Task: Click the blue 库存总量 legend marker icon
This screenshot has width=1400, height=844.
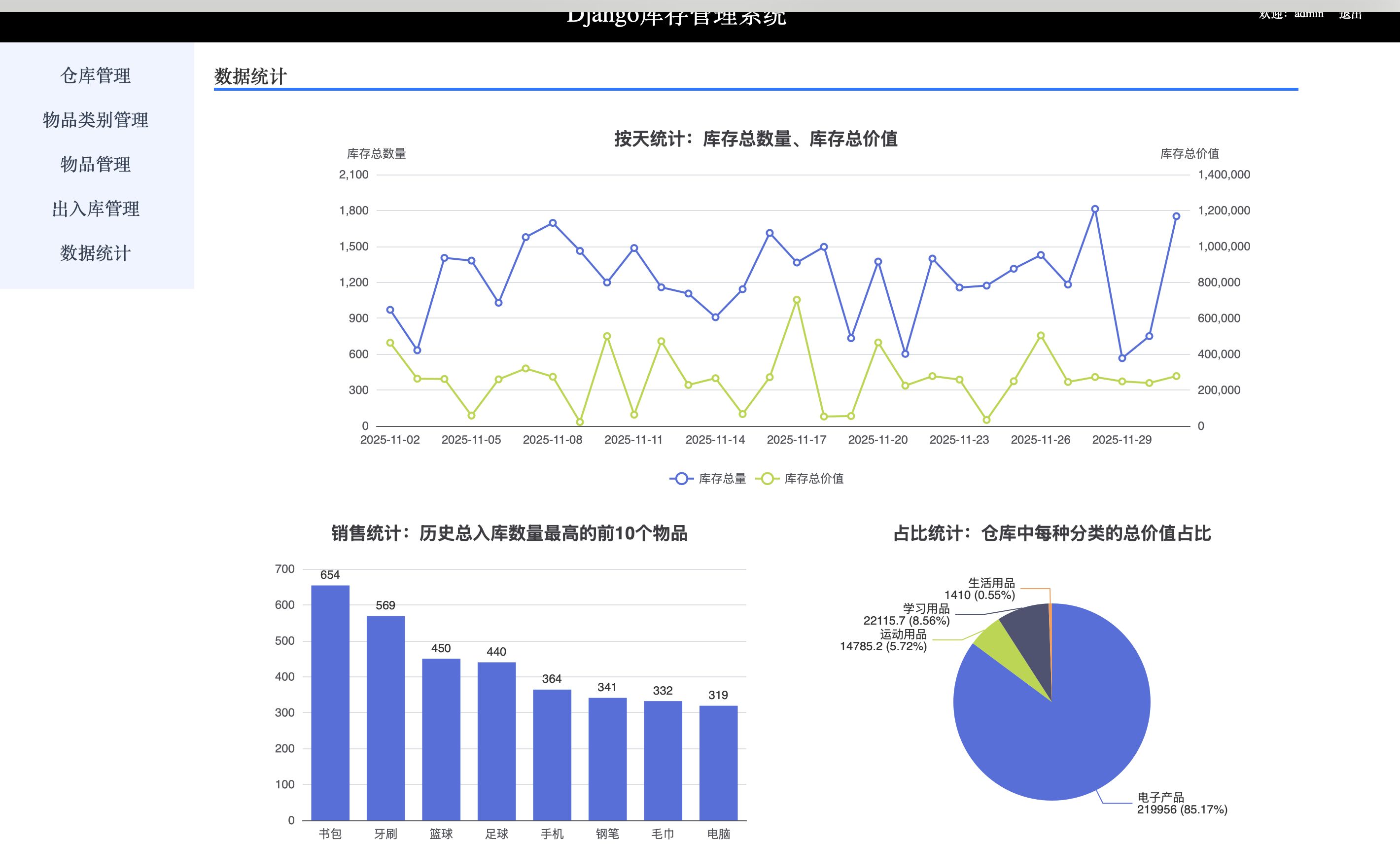Action: [681, 479]
